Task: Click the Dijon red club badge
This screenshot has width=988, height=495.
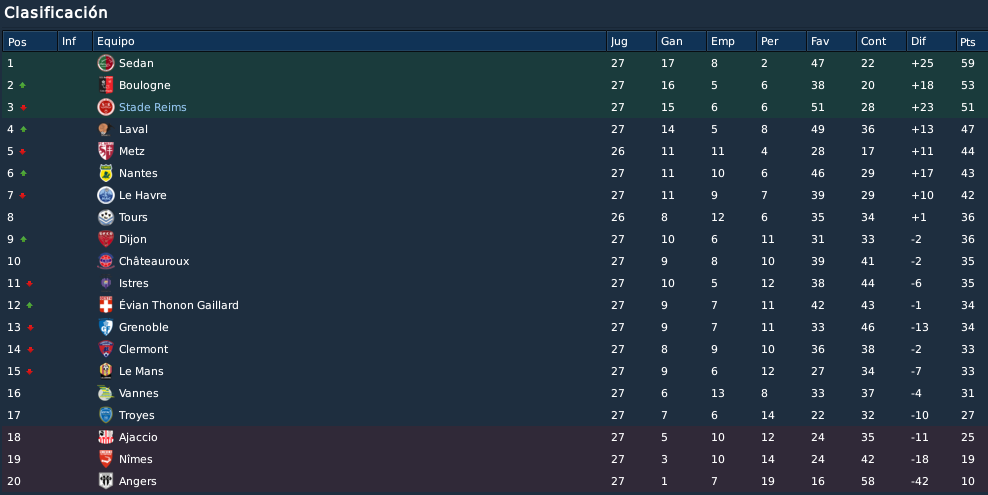Action: coord(105,239)
